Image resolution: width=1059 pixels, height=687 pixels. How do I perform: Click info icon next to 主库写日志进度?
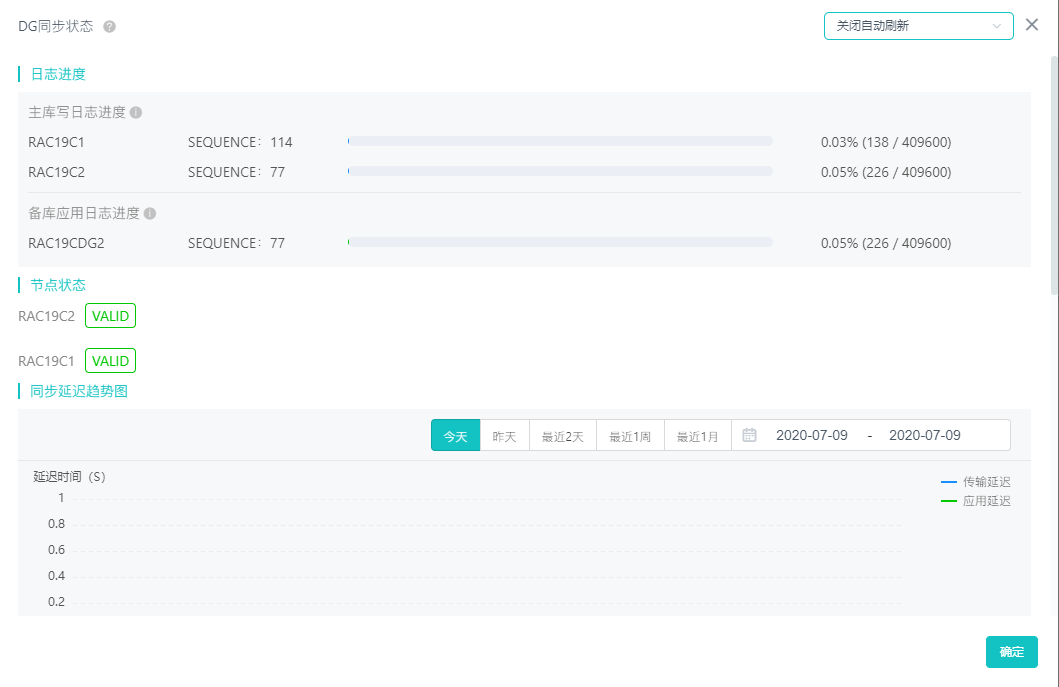point(136,112)
